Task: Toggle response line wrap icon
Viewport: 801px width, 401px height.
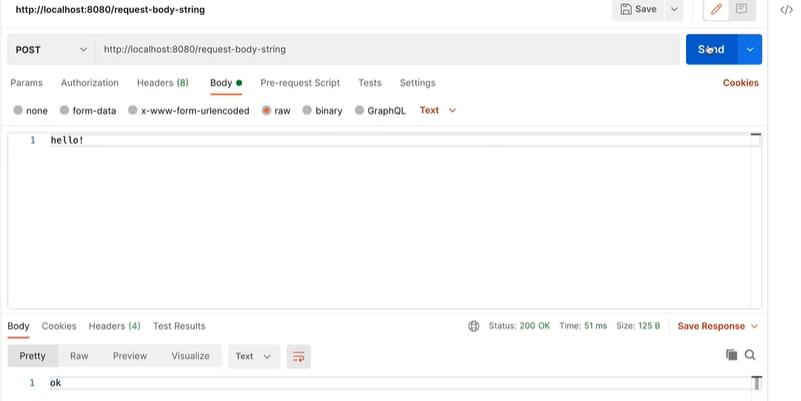Action: pos(299,357)
